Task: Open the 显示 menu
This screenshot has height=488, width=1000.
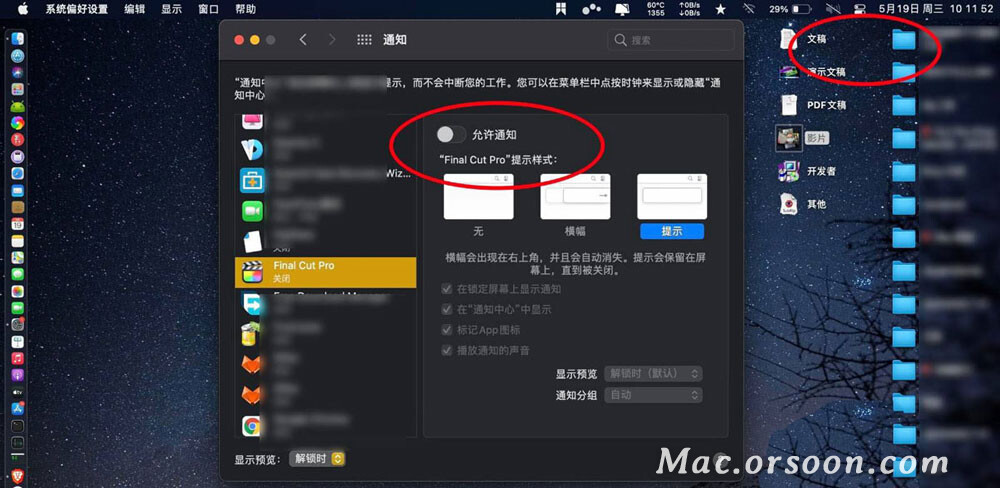Action: (x=172, y=10)
